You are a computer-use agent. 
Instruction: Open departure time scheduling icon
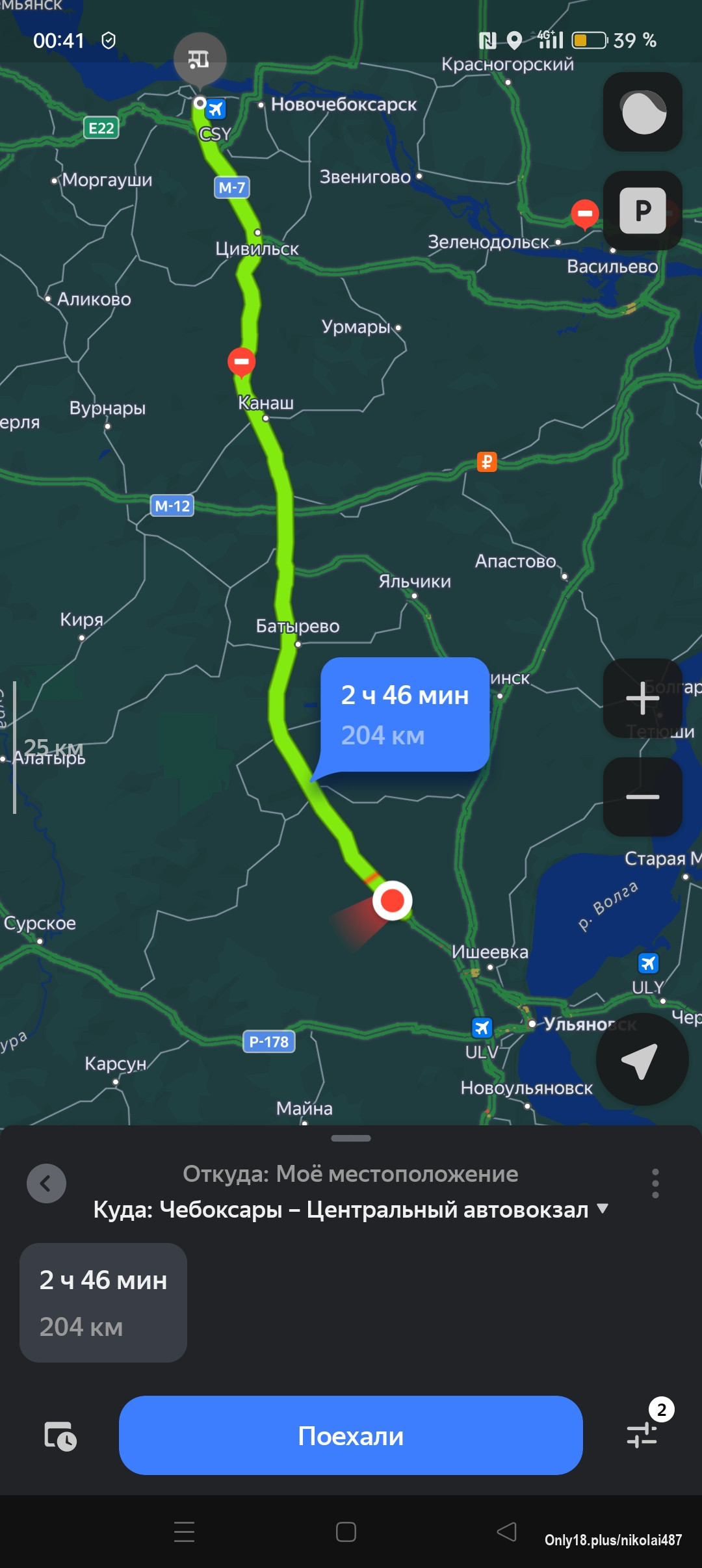(x=60, y=1435)
